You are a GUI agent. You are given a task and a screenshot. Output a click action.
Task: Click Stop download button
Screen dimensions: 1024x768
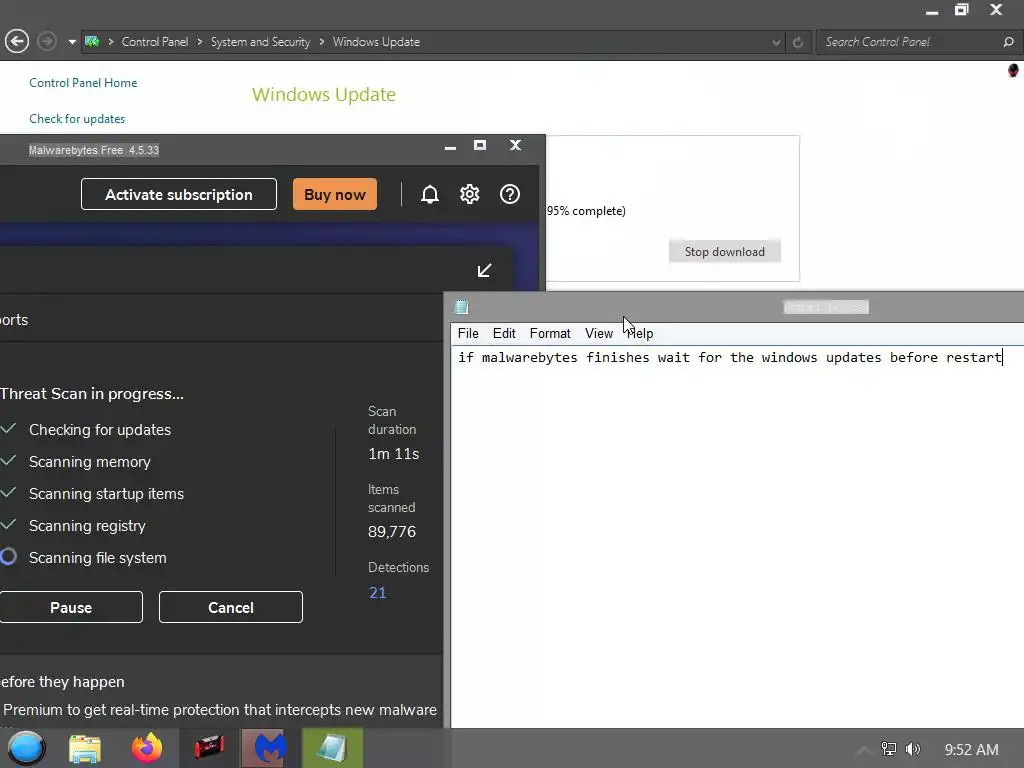(x=724, y=251)
